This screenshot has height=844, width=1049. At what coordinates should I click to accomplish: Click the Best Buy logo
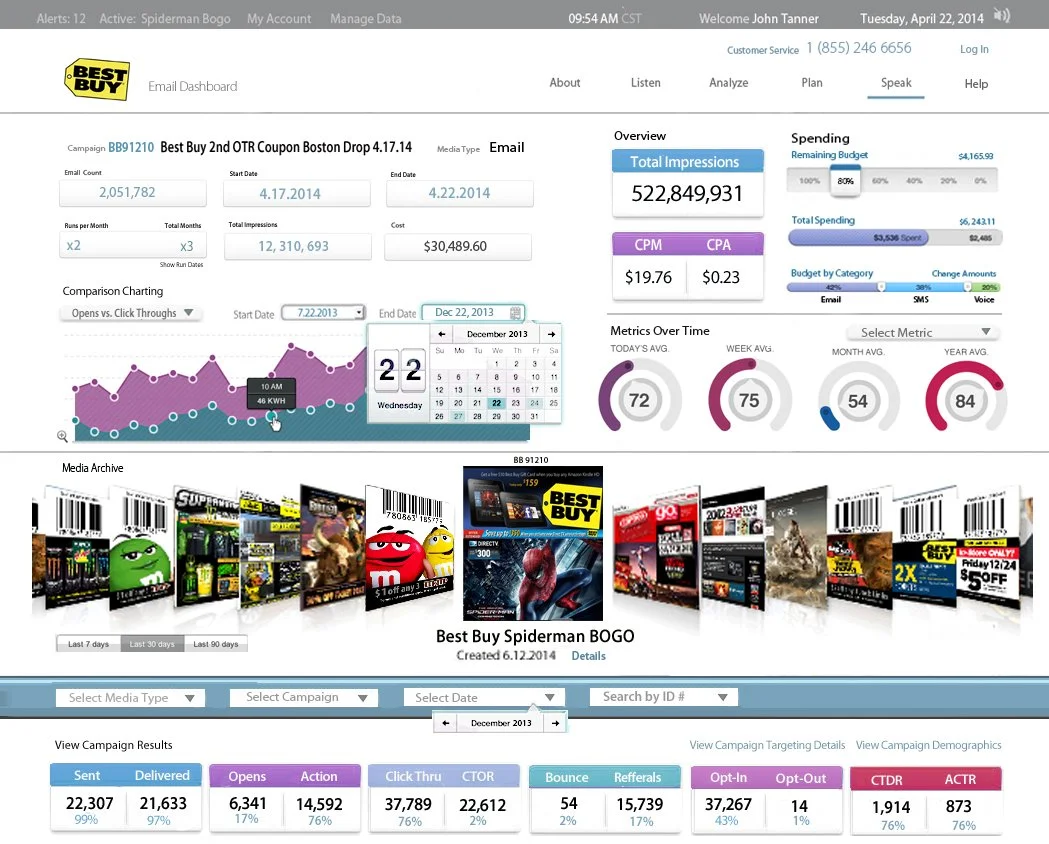click(x=97, y=80)
